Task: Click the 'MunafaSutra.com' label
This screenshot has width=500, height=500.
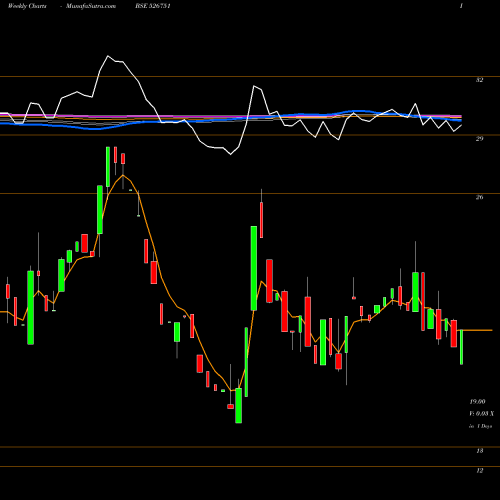Action: (91, 6)
